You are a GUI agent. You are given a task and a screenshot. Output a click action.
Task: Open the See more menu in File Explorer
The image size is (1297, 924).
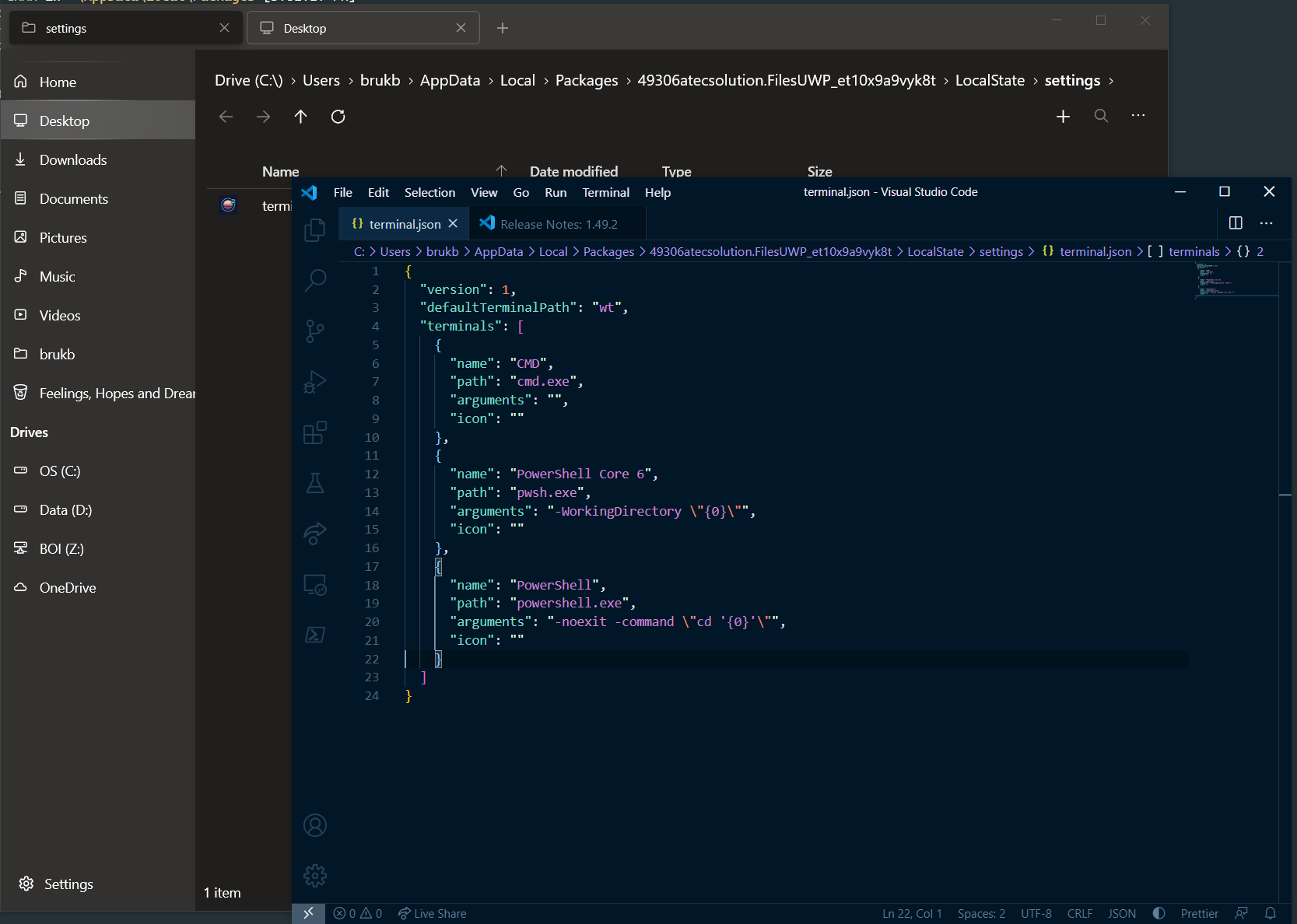[1138, 116]
